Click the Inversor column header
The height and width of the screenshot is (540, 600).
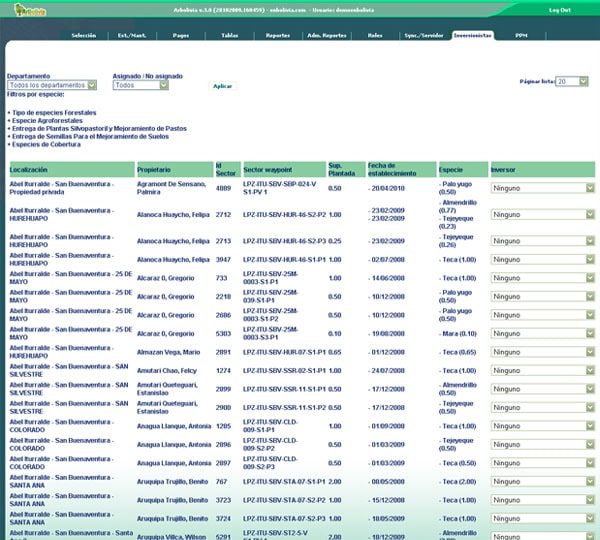(x=543, y=169)
